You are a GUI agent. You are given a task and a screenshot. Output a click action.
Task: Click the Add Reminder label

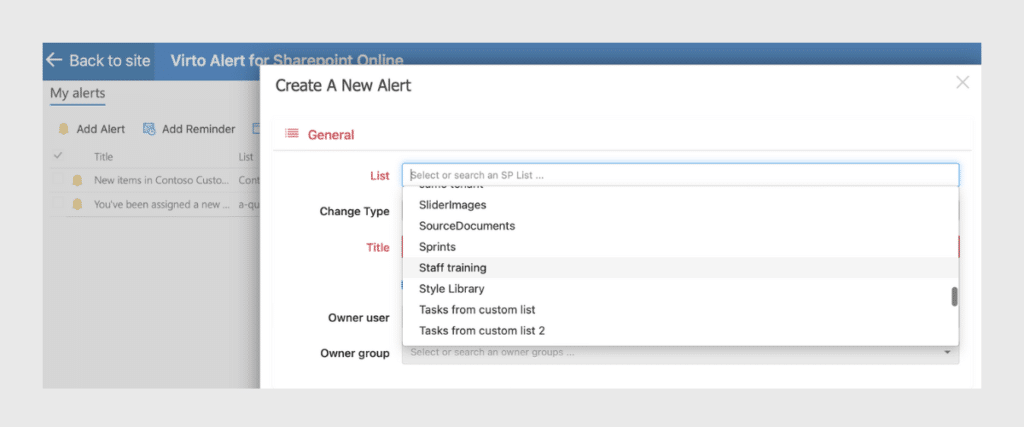point(199,129)
